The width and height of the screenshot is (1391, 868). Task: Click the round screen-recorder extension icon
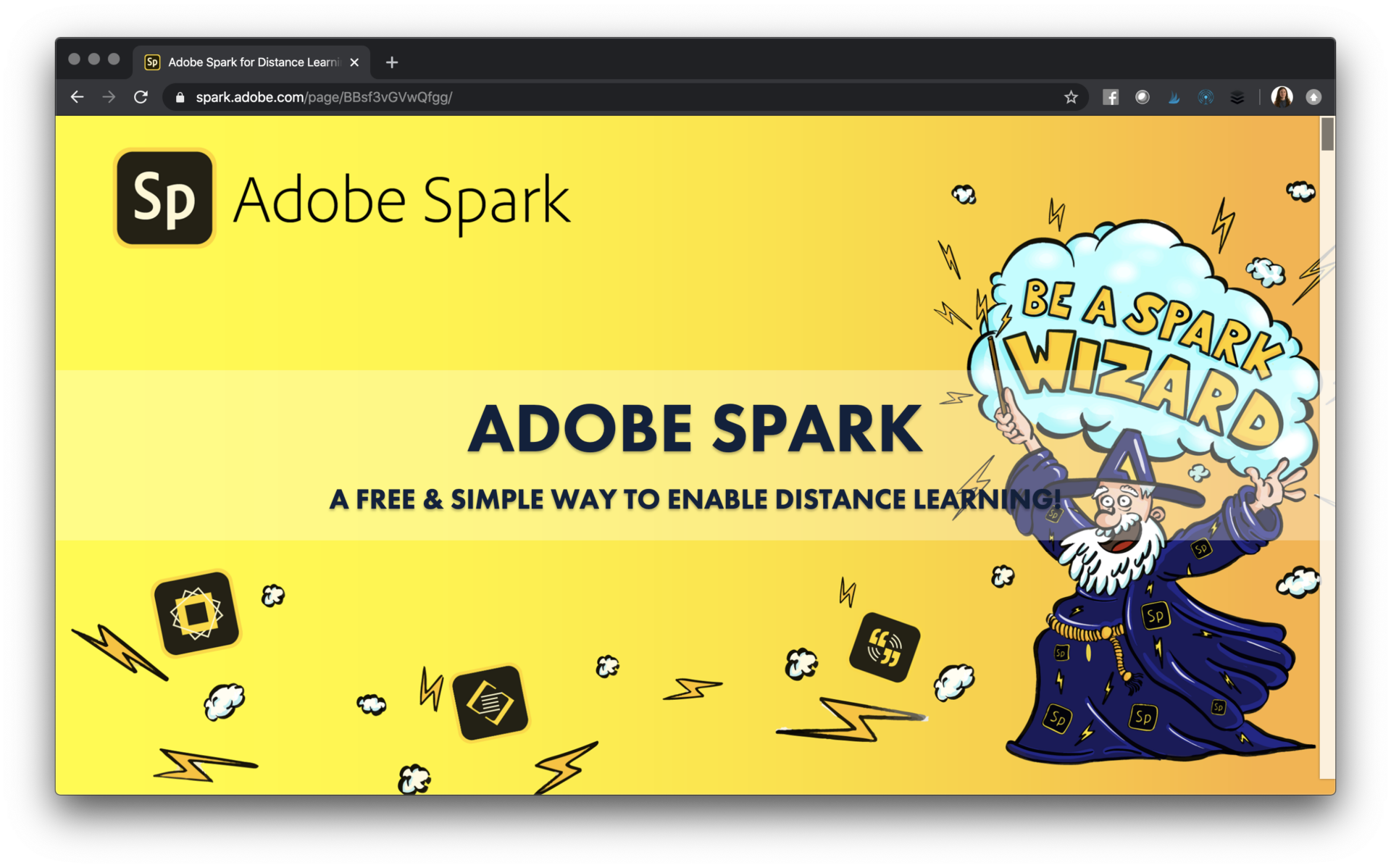(x=1143, y=97)
